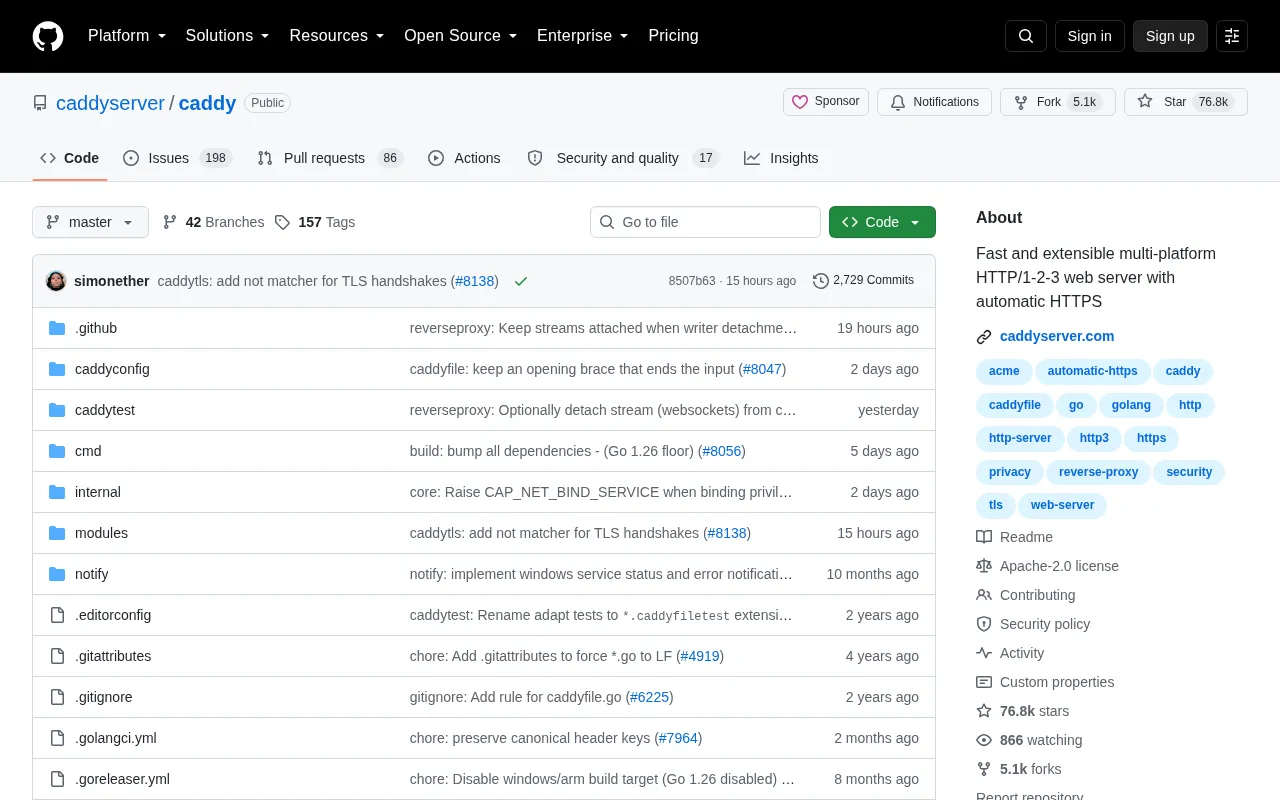Expand the Resources menu
Image resolution: width=1280 pixels, height=800 pixels.
point(337,36)
